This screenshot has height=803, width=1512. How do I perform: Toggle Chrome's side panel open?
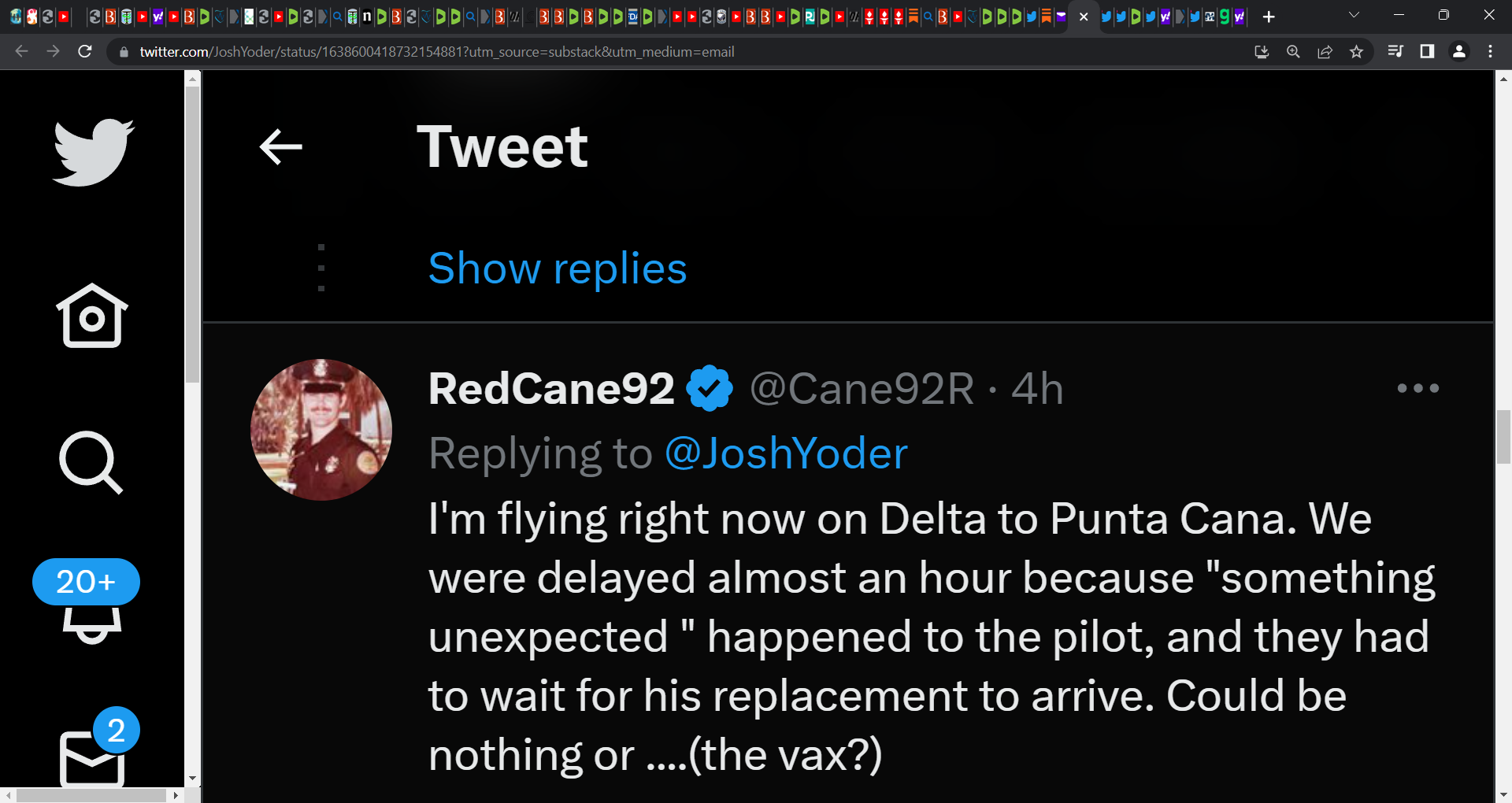tap(1427, 51)
